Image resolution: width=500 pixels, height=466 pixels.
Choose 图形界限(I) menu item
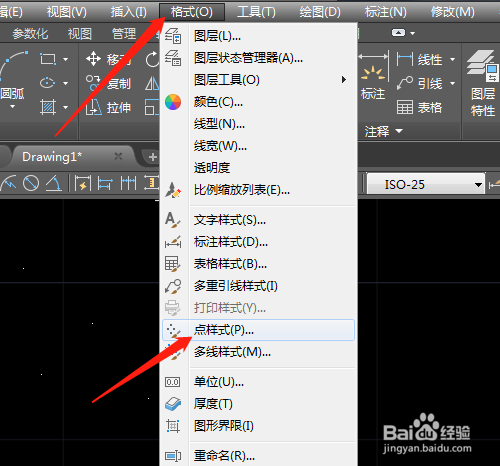(x=258, y=426)
